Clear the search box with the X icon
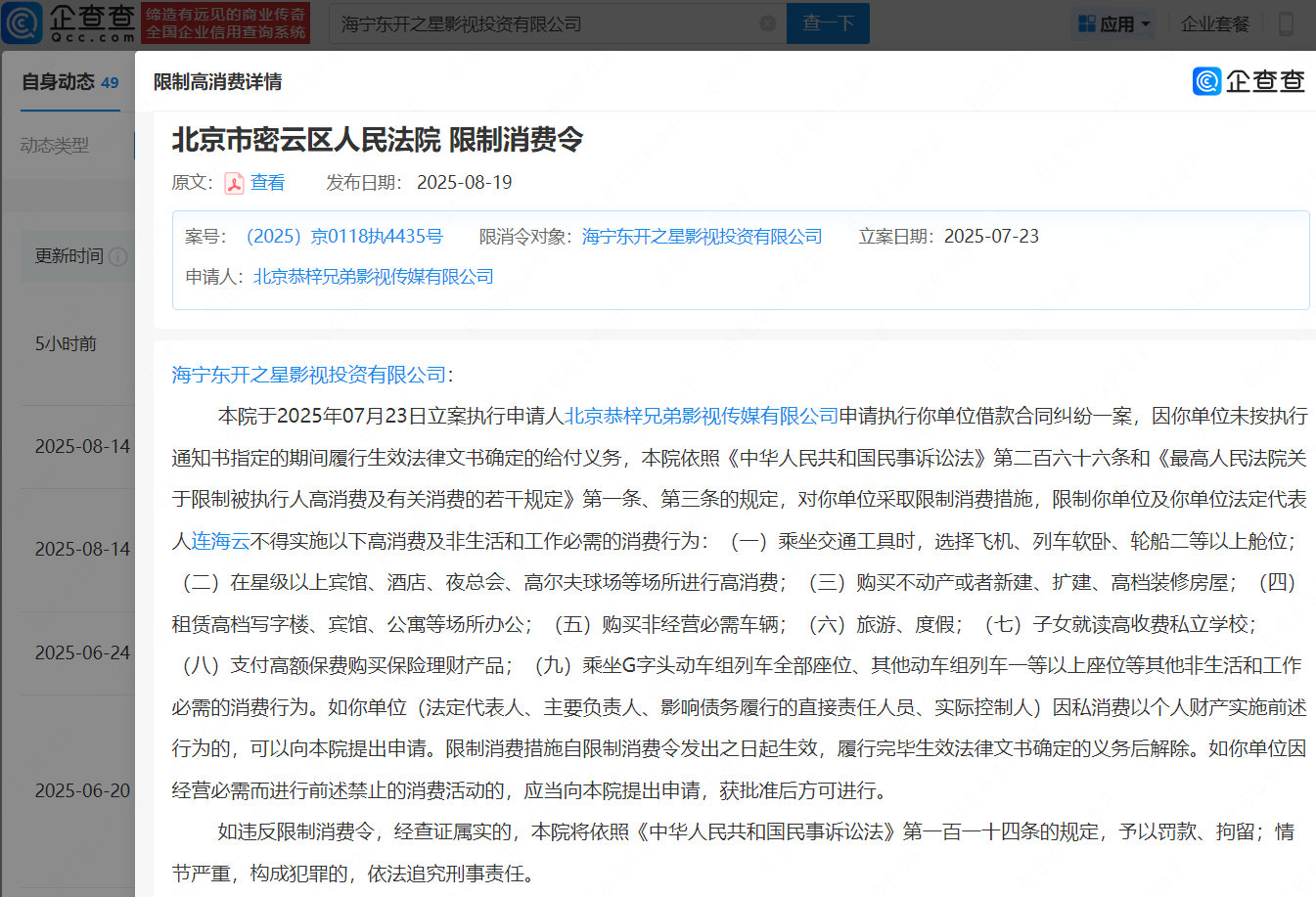This screenshot has width=1316, height=897. [x=768, y=23]
